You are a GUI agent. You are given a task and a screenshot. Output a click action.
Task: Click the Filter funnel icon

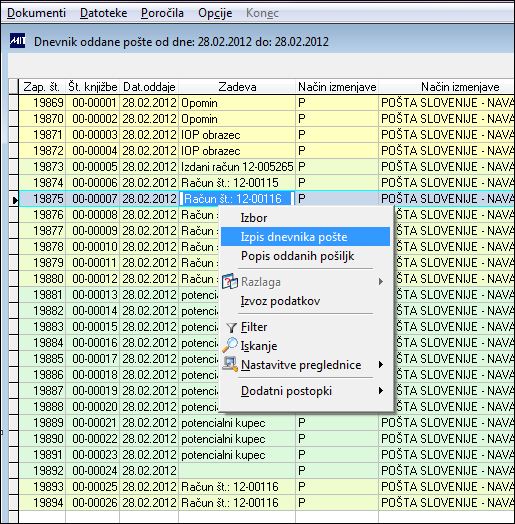(x=231, y=327)
